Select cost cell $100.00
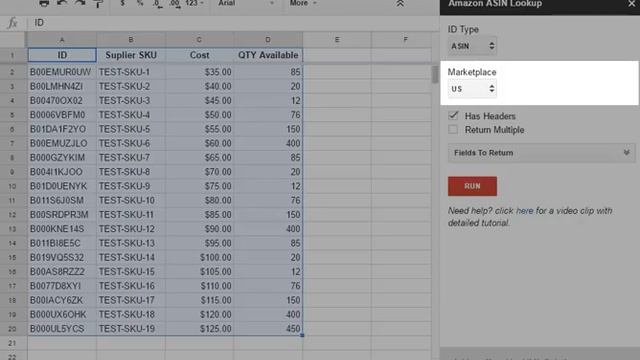The height and width of the screenshot is (360, 640). click(199, 258)
